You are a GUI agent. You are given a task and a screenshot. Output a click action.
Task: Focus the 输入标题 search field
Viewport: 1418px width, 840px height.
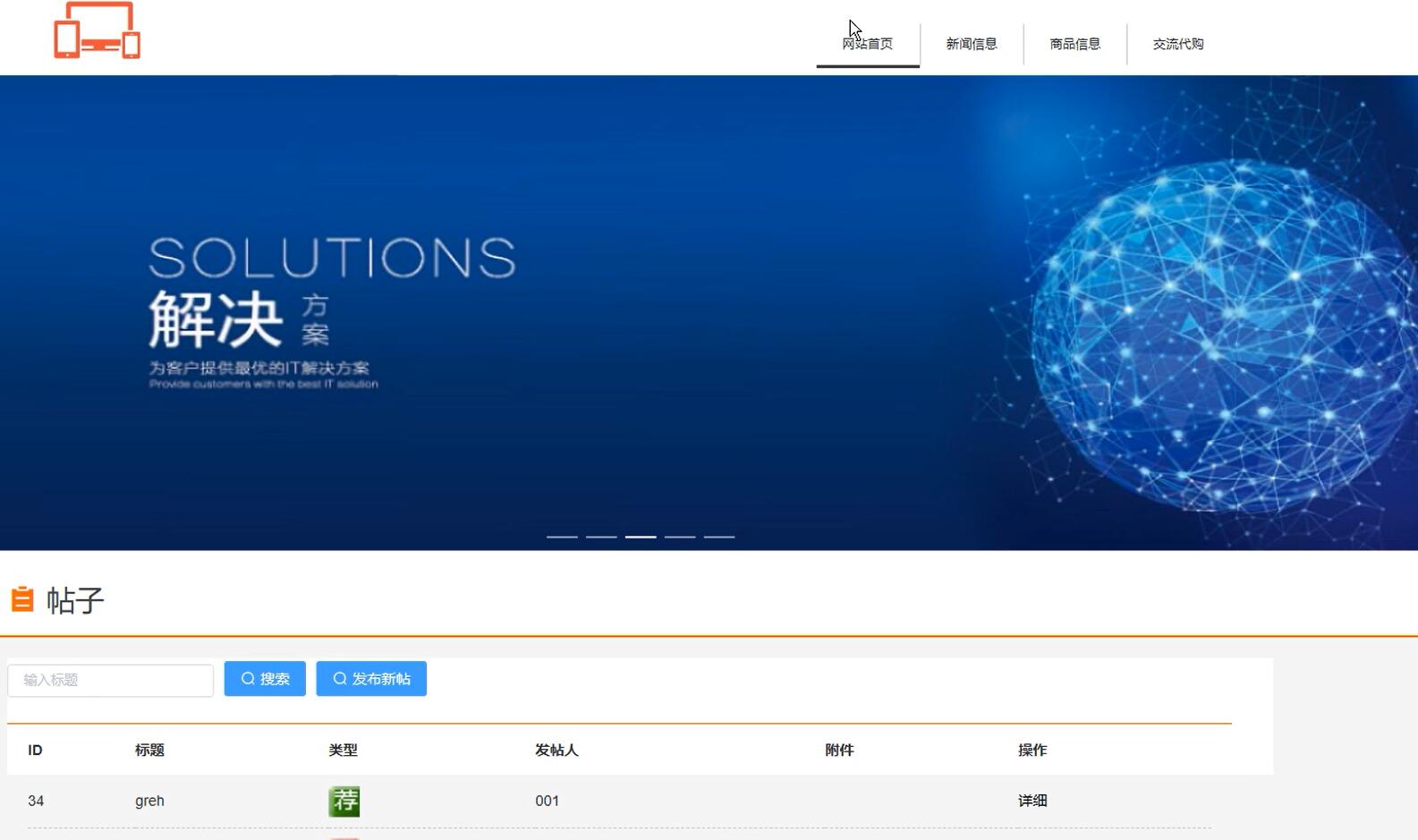111,680
